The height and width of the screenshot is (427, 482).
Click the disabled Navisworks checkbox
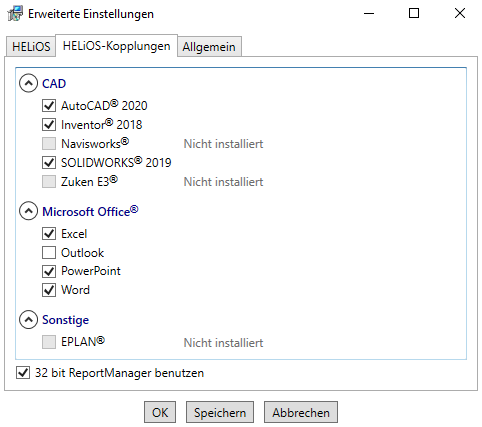(x=49, y=144)
